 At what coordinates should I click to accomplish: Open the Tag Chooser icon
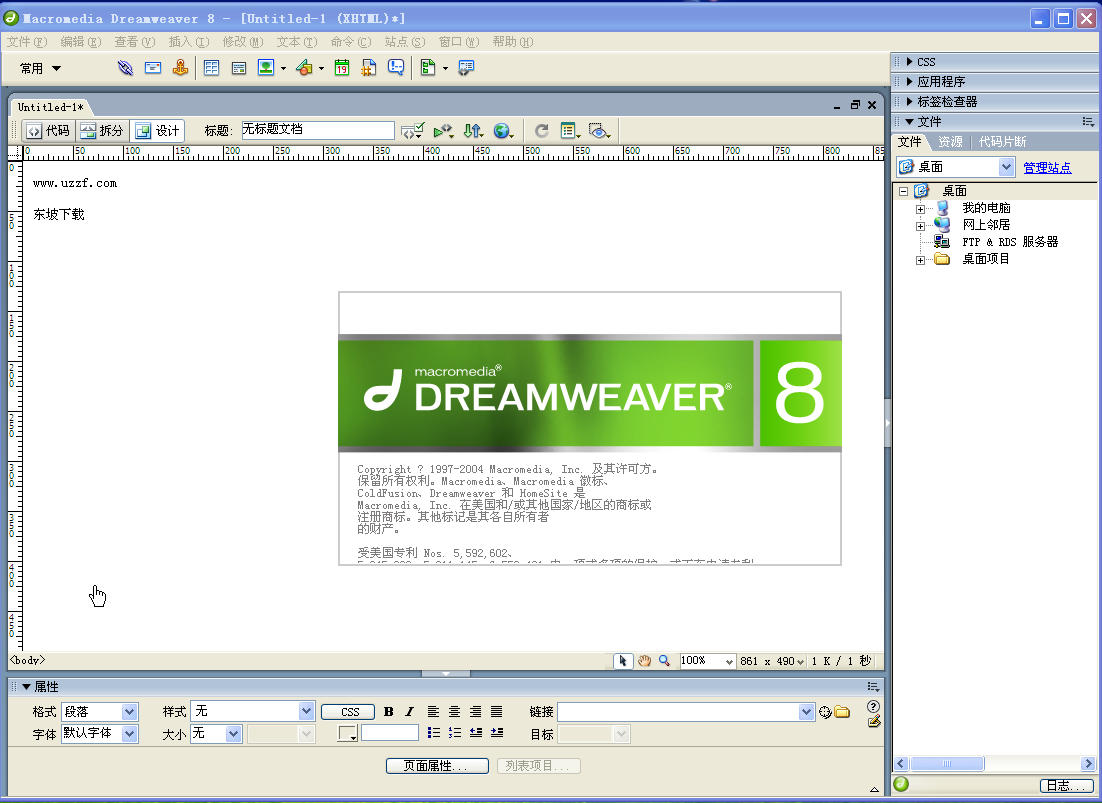[466, 68]
